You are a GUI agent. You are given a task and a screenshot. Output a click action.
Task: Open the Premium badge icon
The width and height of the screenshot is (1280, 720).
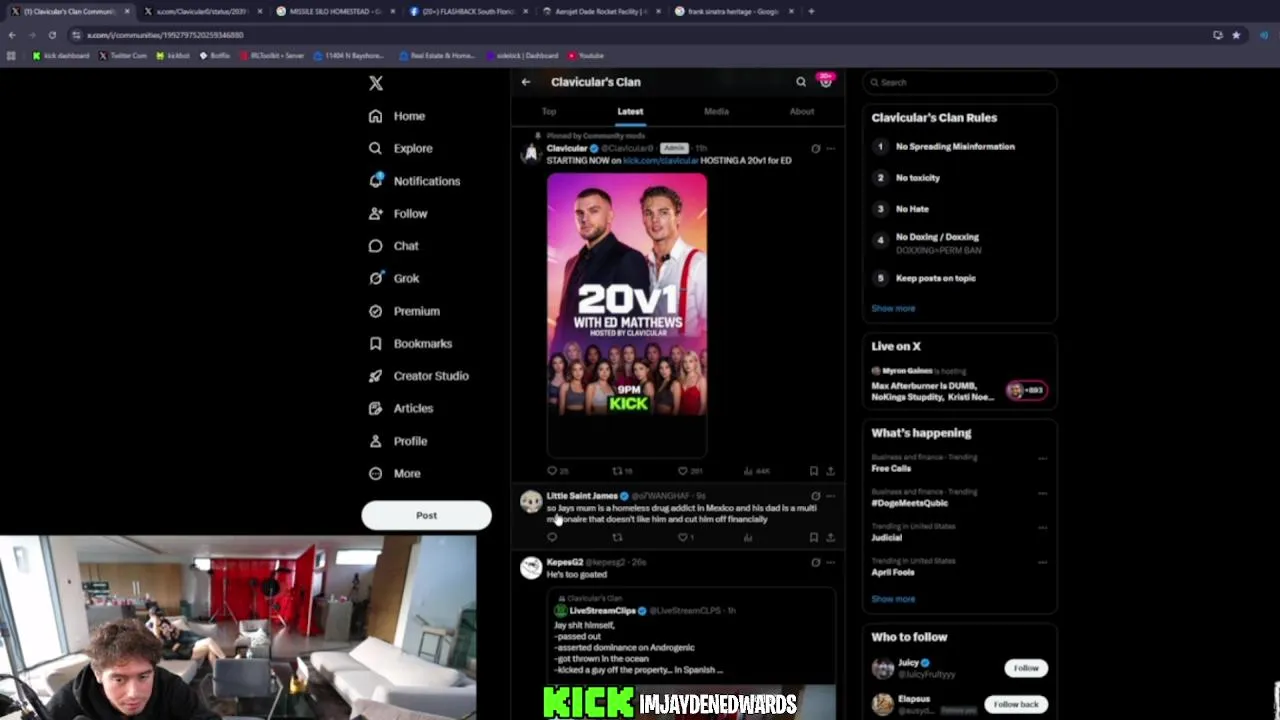[375, 311]
